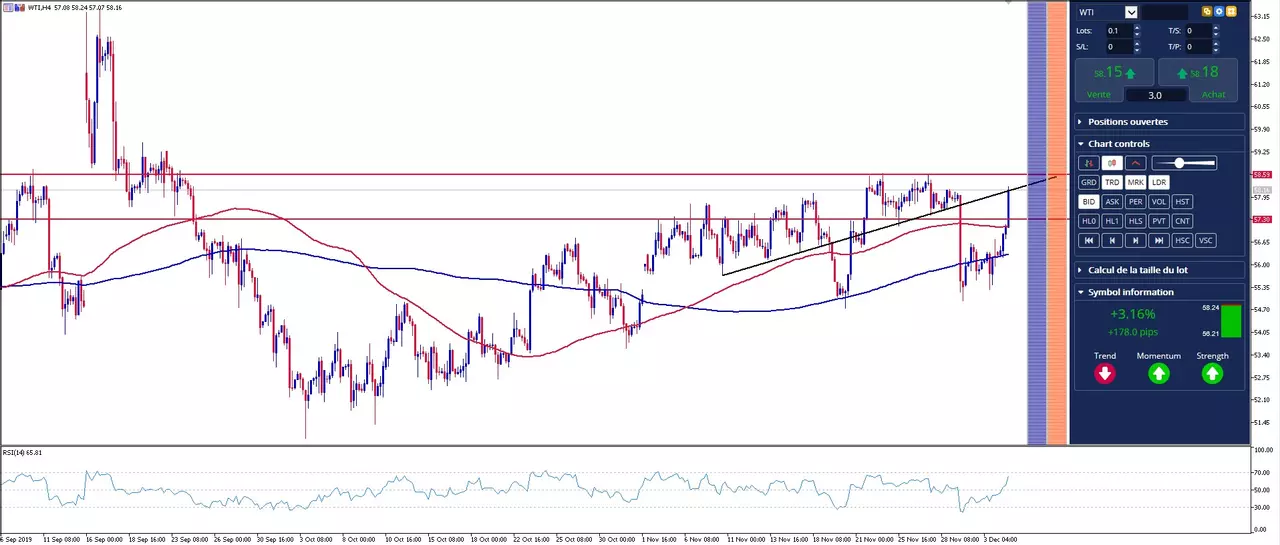Toggle the VOL volume display
The width and height of the screenshot is (1280, 545).
click(1158, 202)
